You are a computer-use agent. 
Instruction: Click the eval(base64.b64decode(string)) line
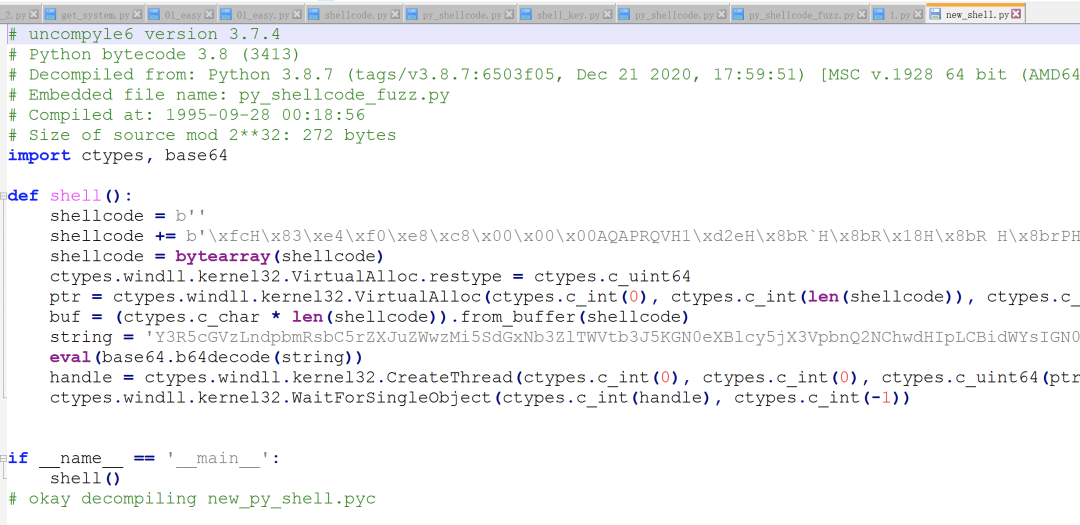(x=207, y=358)
